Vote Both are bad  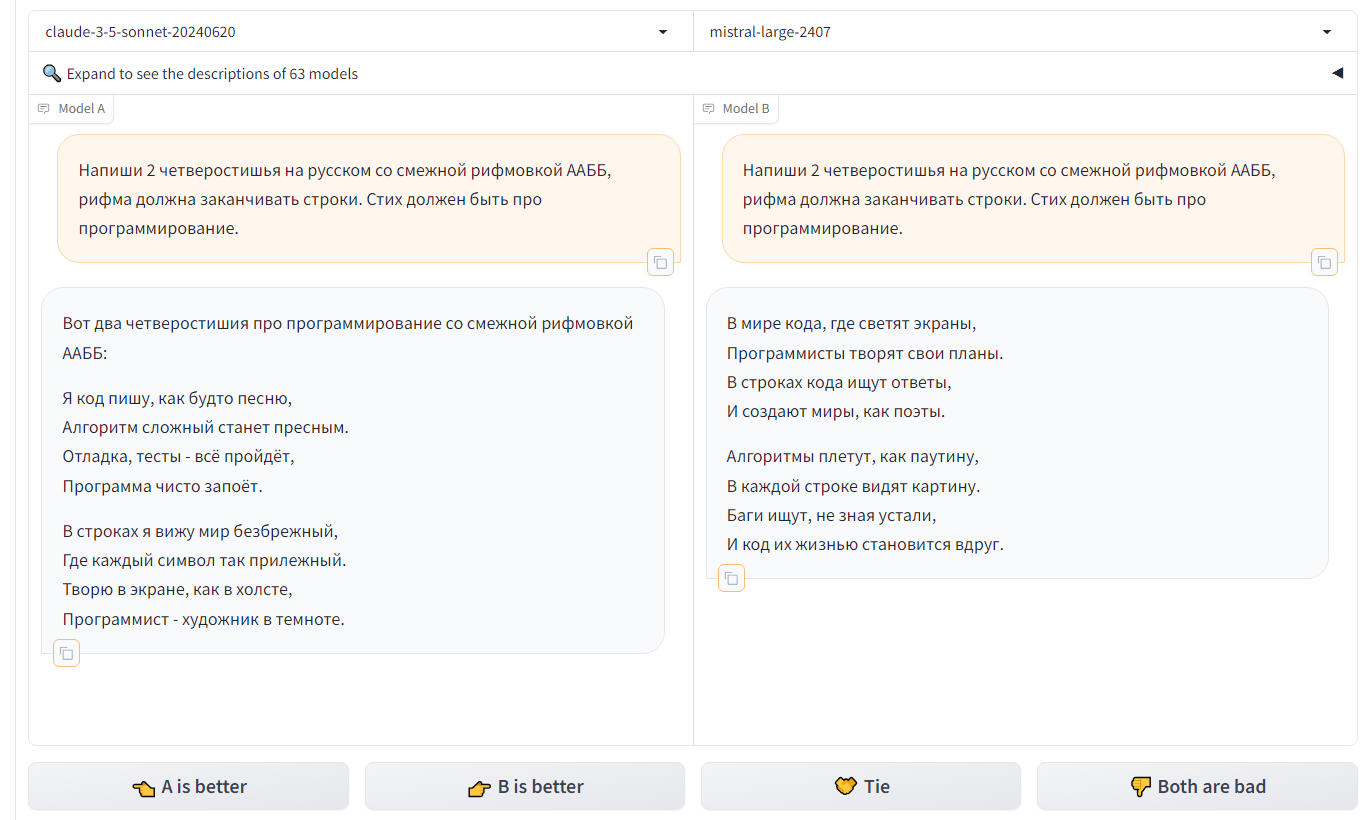point(1197,786)
